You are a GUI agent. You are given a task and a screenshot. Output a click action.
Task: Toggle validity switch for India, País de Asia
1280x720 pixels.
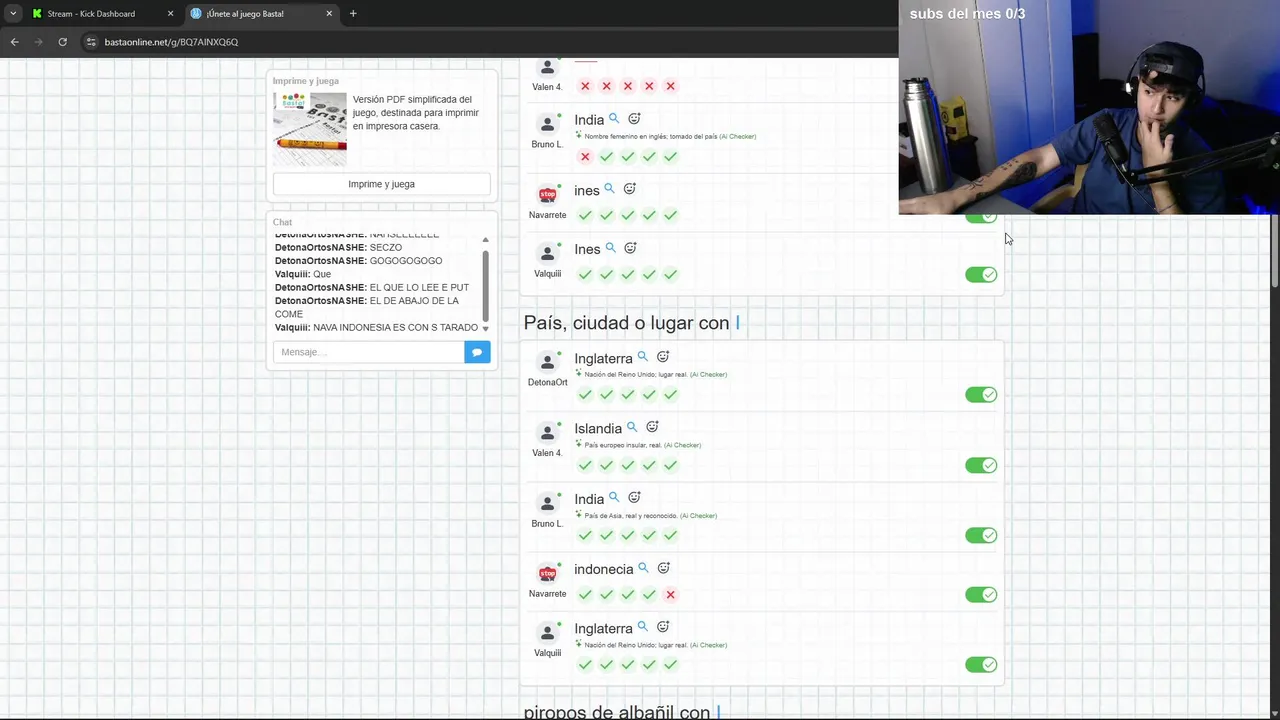pyautogui.click(x=981, y=535)
